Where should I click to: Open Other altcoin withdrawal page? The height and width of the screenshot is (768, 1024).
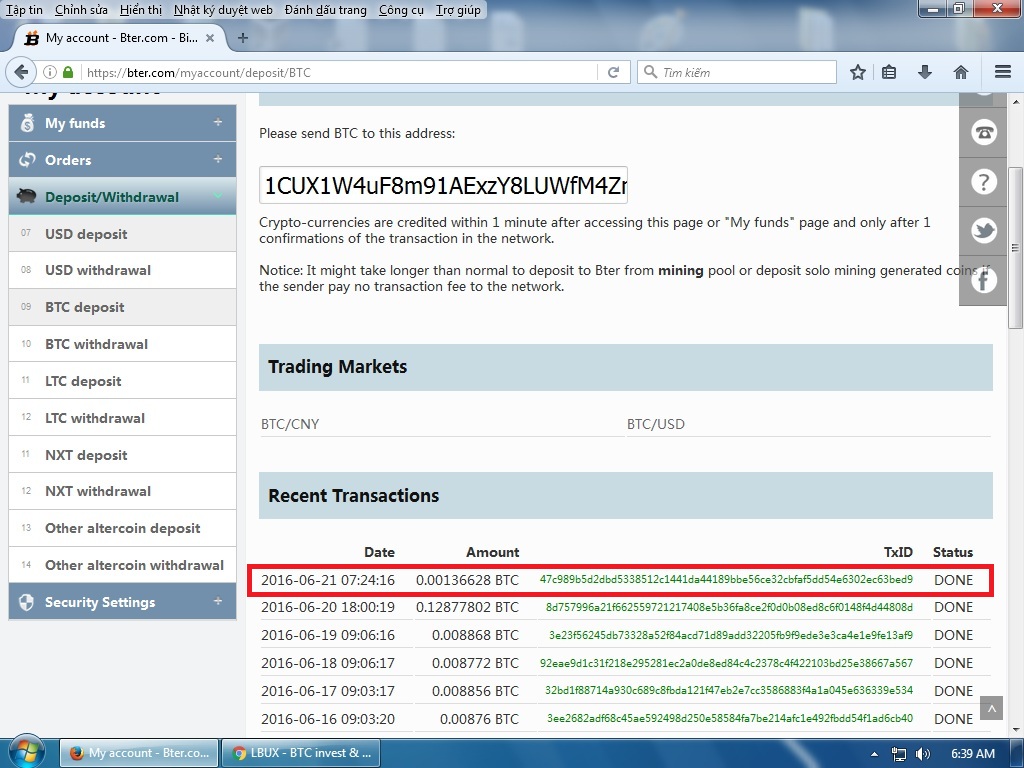pyautogui.click(x=122, y=565)
